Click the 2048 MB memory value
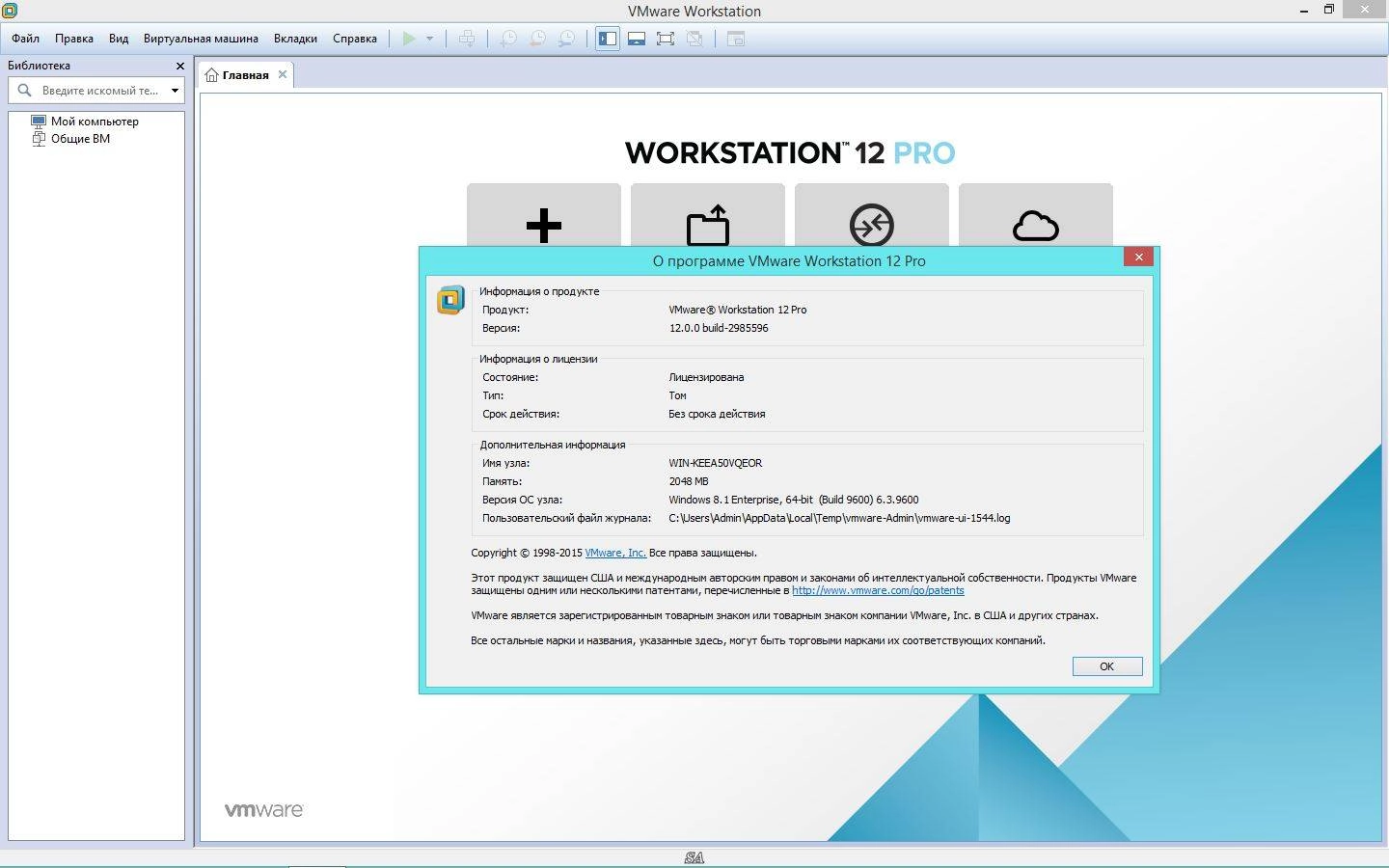1389x868 pixels. (x=689, y=481)
